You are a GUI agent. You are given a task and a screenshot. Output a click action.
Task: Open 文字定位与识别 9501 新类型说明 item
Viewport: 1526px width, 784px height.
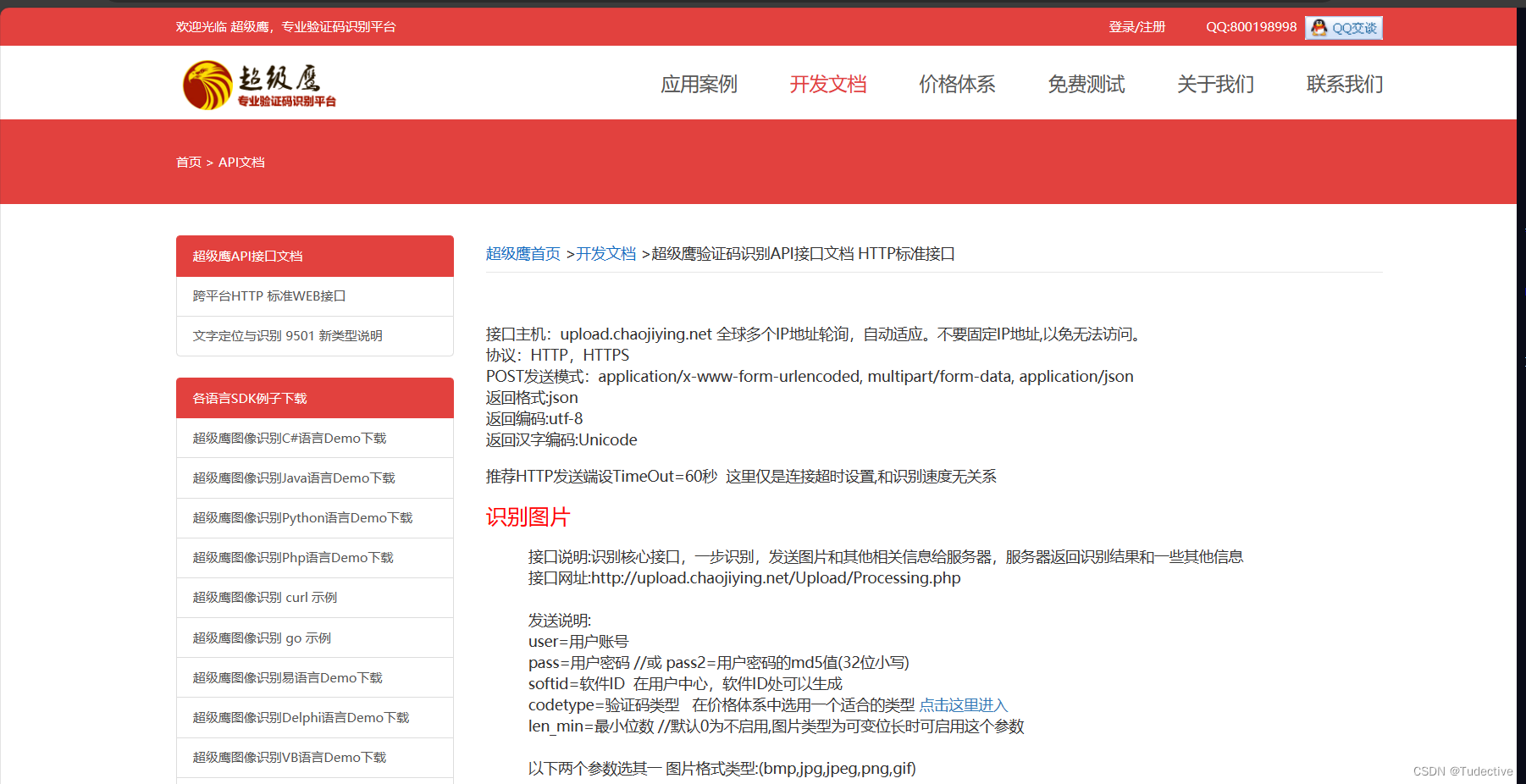tap(315, 335)
